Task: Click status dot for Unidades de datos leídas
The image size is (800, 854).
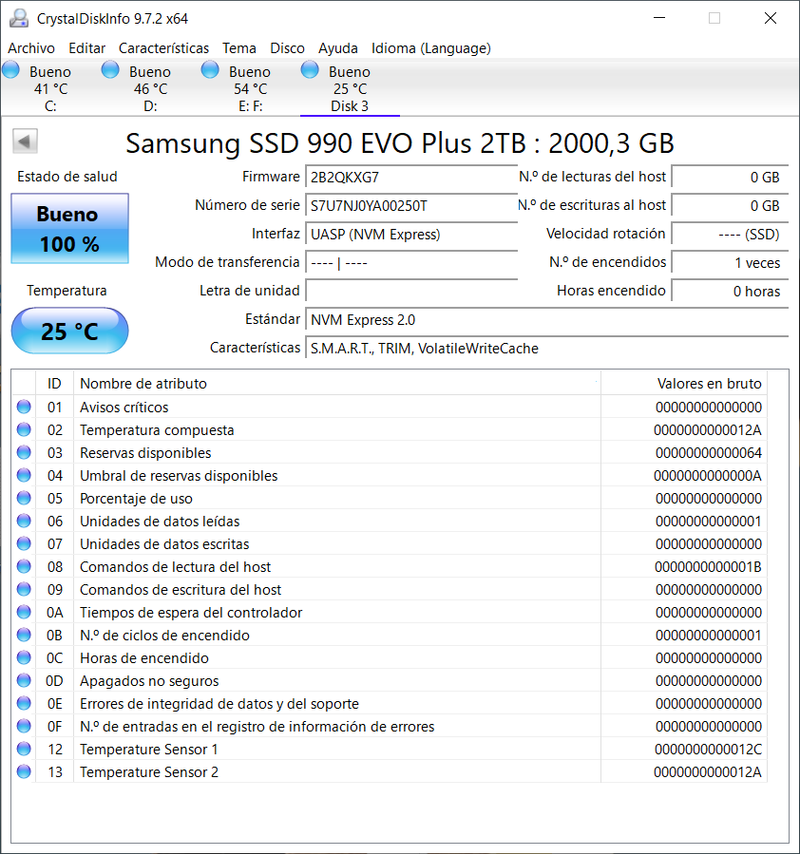Action: coord(23,521)
